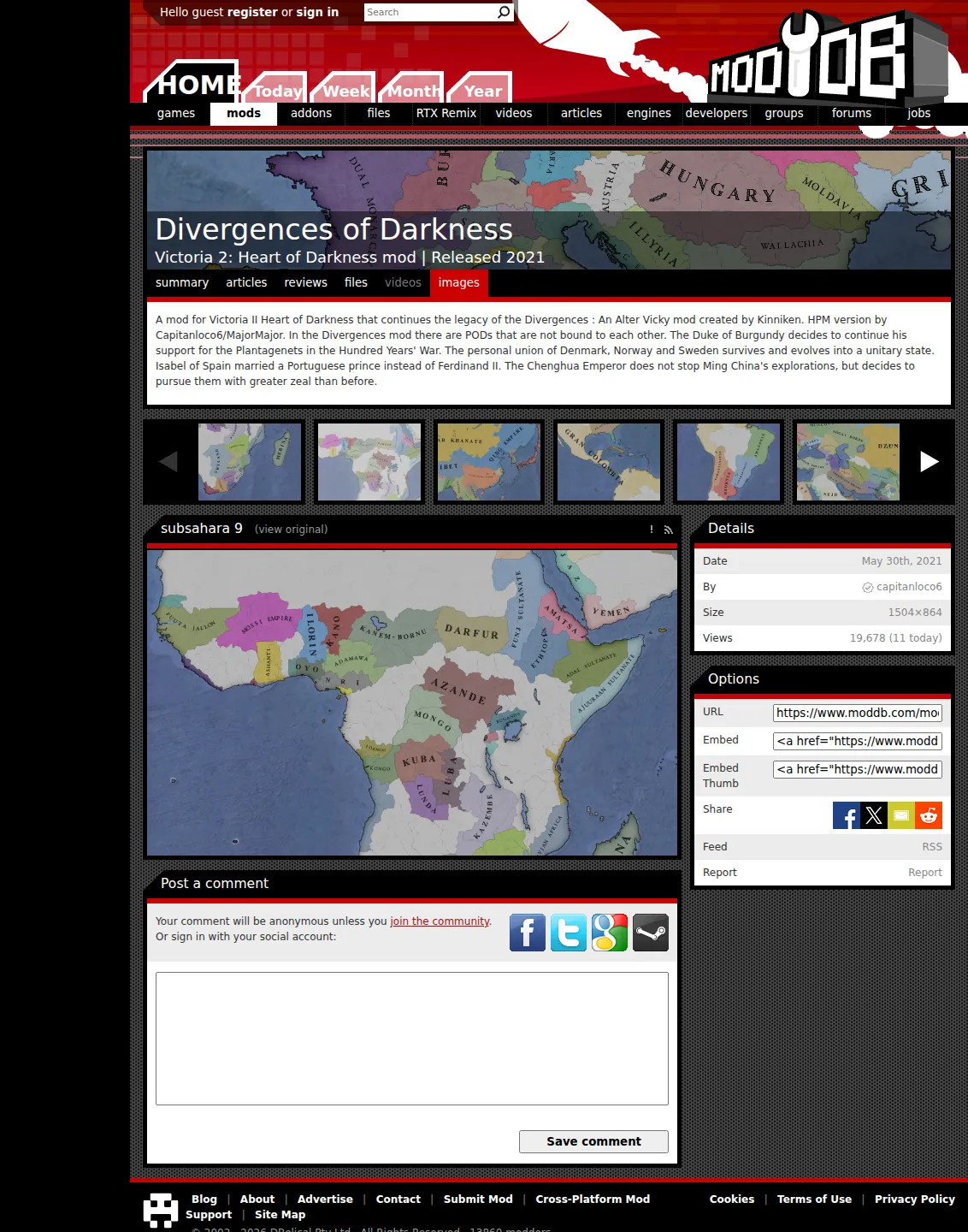Open the Privacy Policy link
The image size is (968, 1232).
point(915,1199)
